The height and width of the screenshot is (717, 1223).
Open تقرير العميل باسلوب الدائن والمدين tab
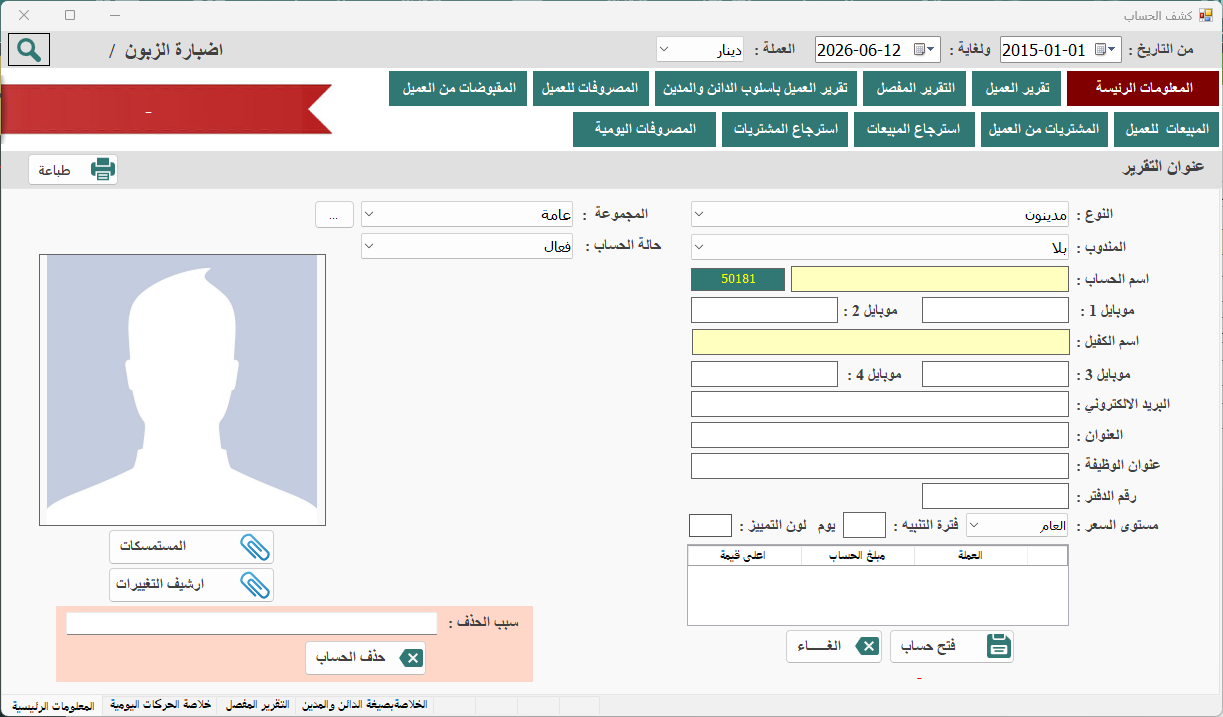click(x=757, y=89)
